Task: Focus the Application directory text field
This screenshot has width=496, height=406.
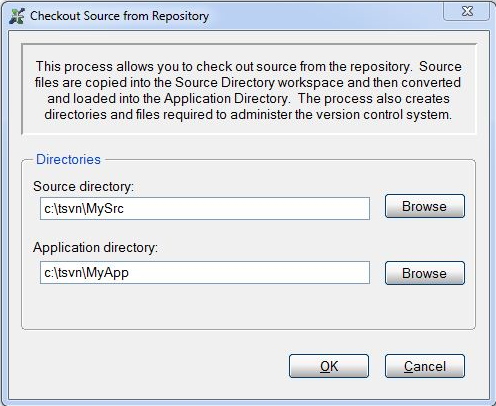Action: pyautogui.click(x=205, y=273)
